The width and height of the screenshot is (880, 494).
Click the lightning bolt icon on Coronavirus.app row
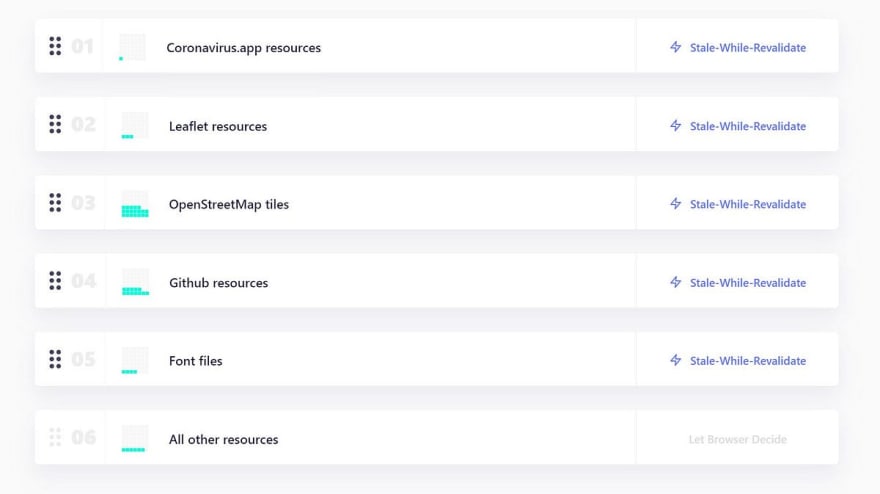click(x=676, y=47)
